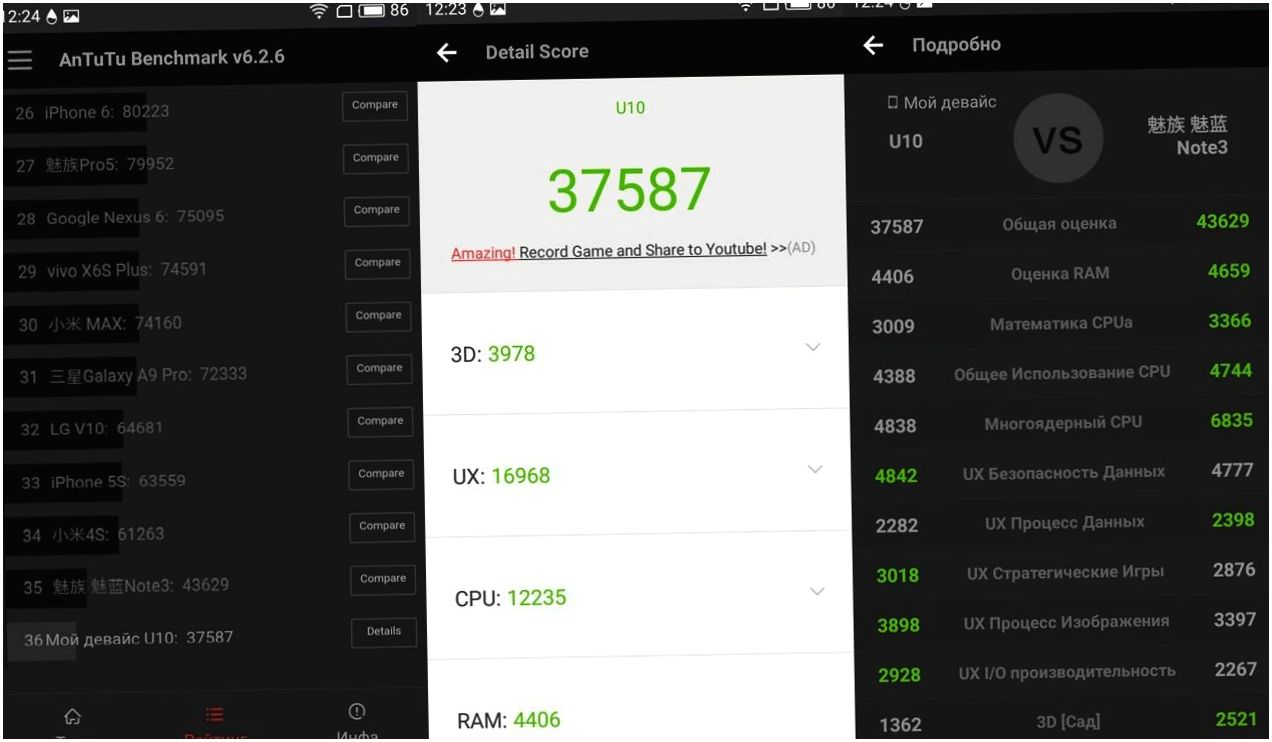Tap Общее Использование CPU row
The width and height of the screenshot is (1272, 742).
coord(1059,372)
